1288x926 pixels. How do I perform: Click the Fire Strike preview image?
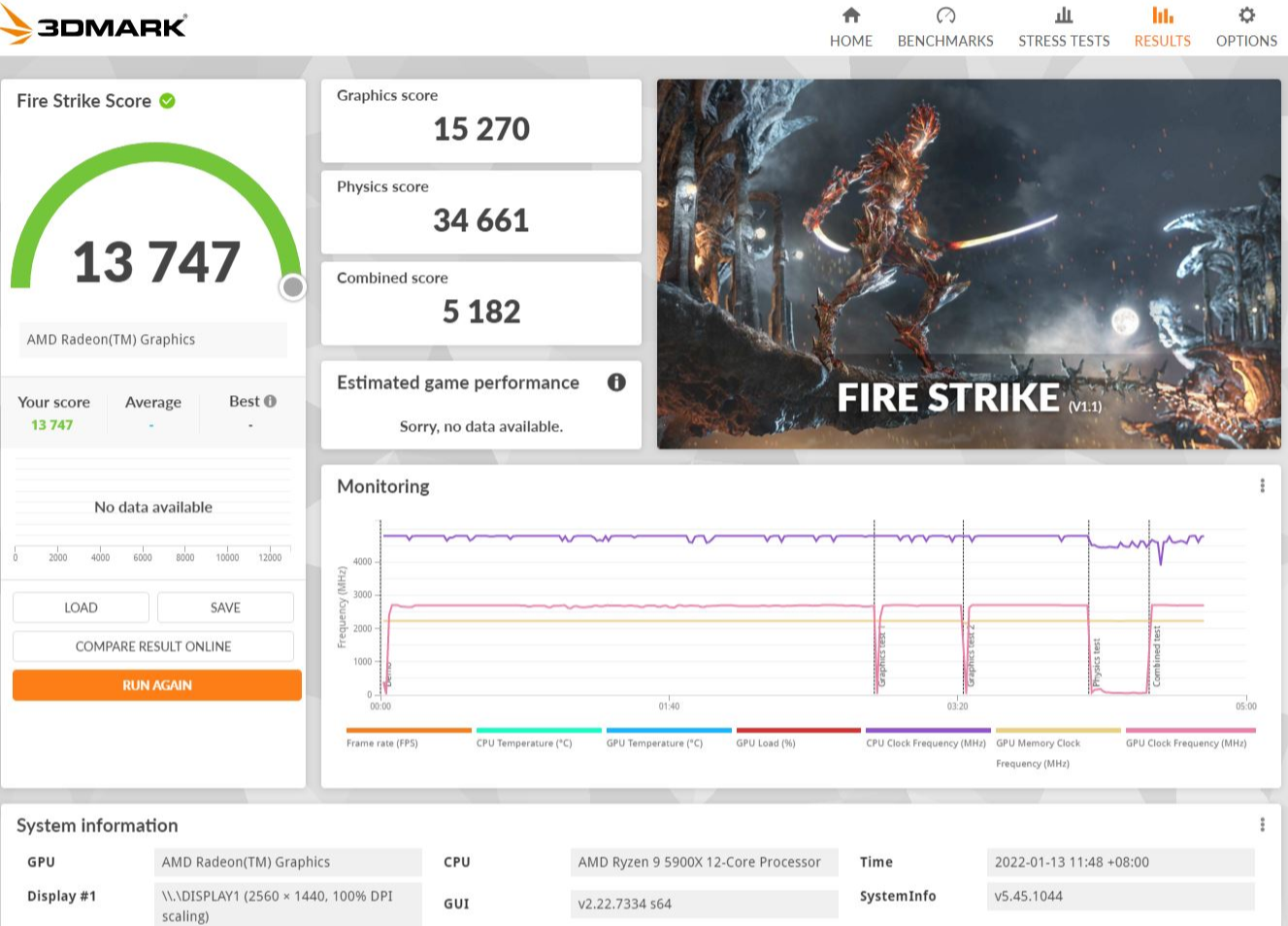(969, 264)
